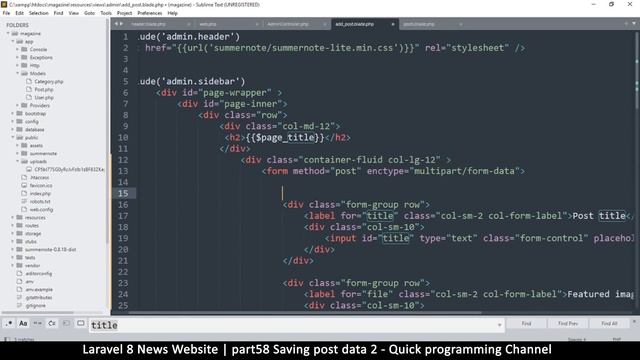Image resolution: width=640 pixels, height=360 pixels.
Task: Open the .env.example file
Action: pos(39,289)
